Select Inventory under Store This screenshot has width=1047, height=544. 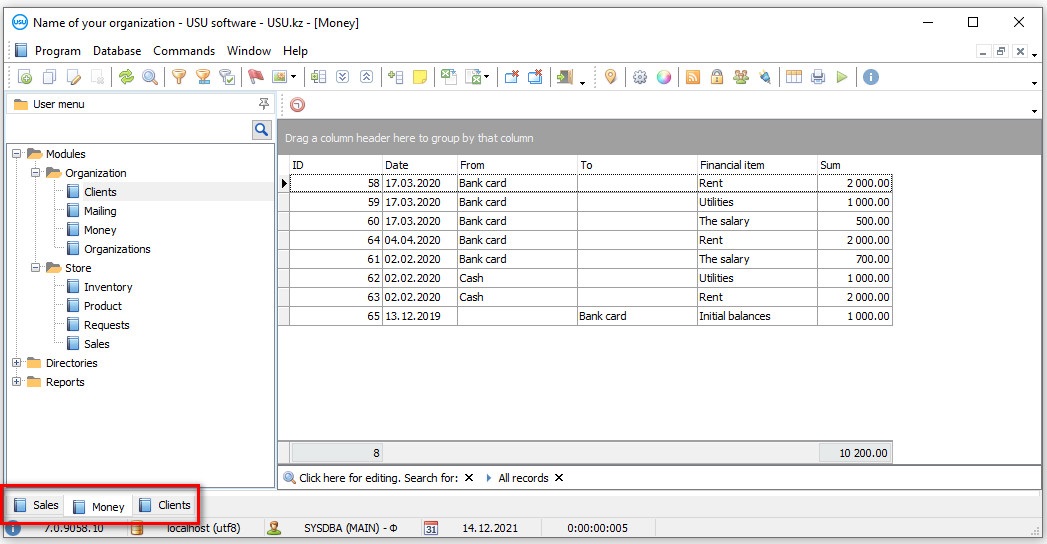(108, 287)
